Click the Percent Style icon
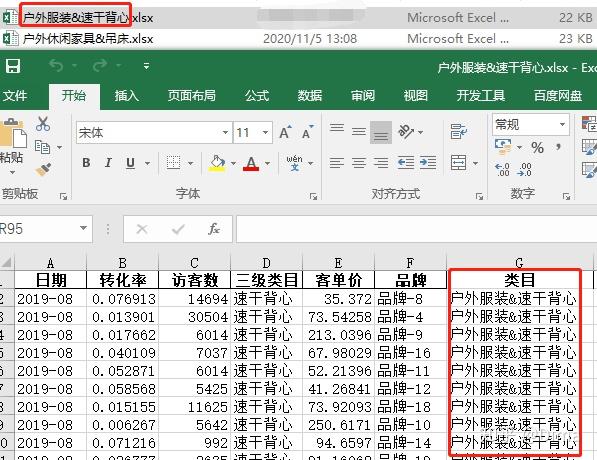Viewport: 597px width, 460px height. point(537,147)
